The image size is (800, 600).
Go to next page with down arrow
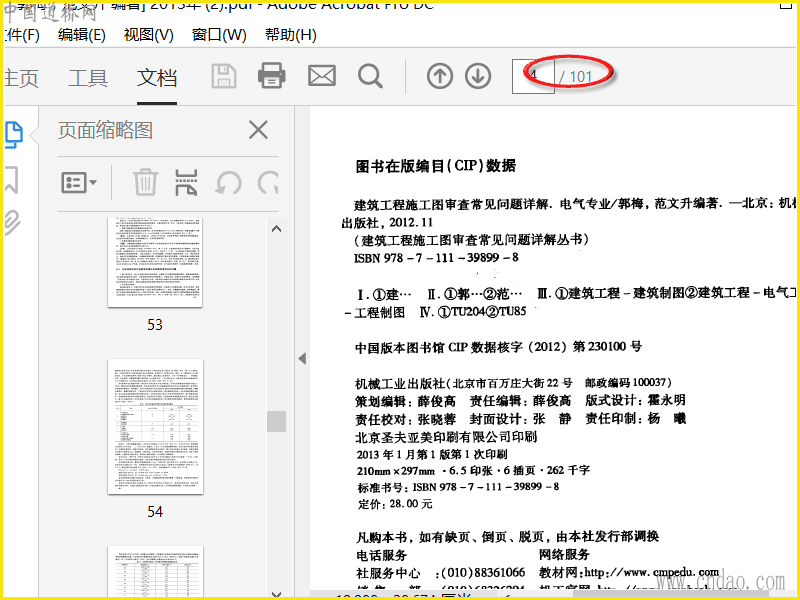click(x=478, y=77)
